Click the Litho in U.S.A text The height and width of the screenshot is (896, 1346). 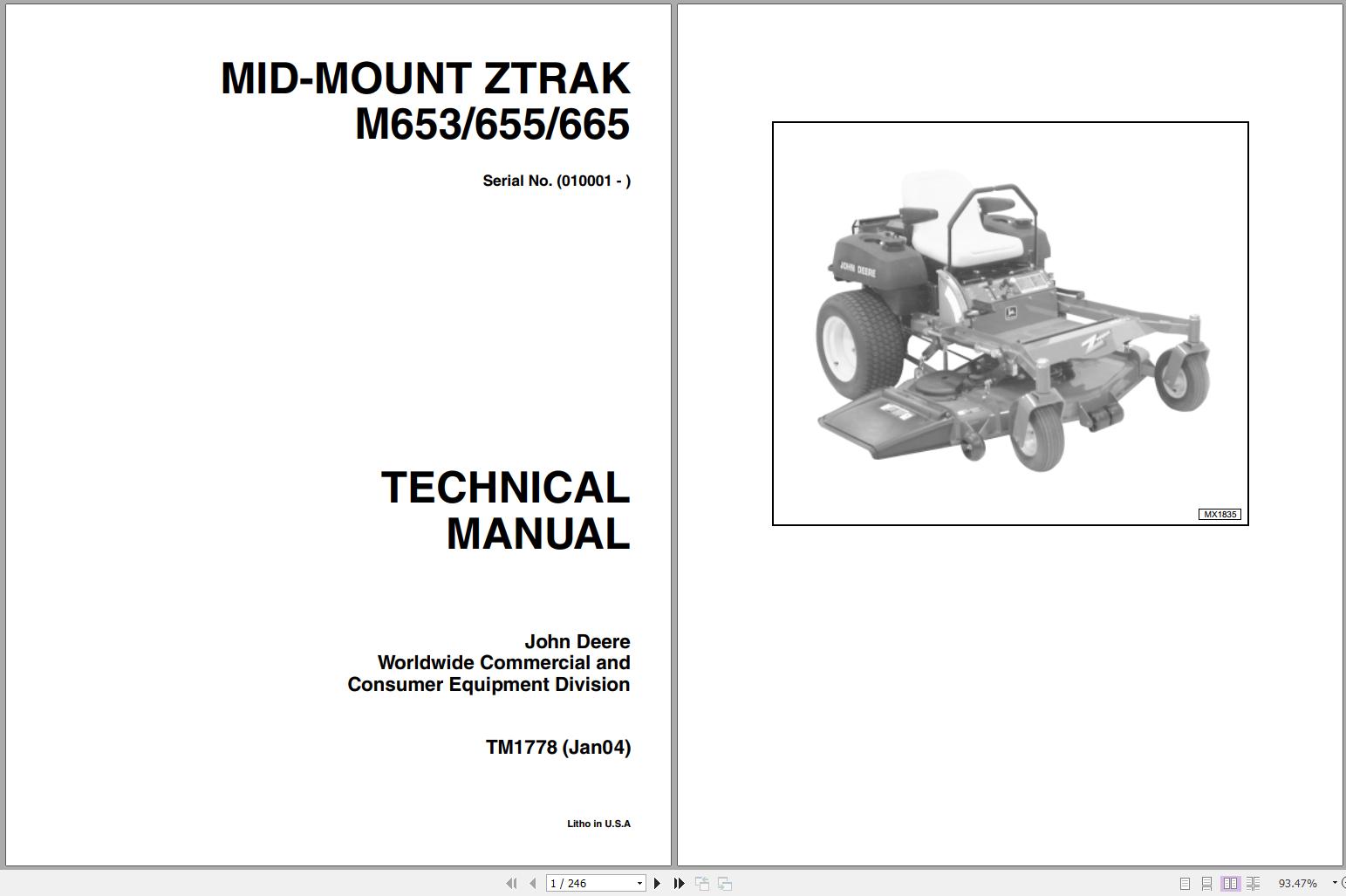point(598,824)
